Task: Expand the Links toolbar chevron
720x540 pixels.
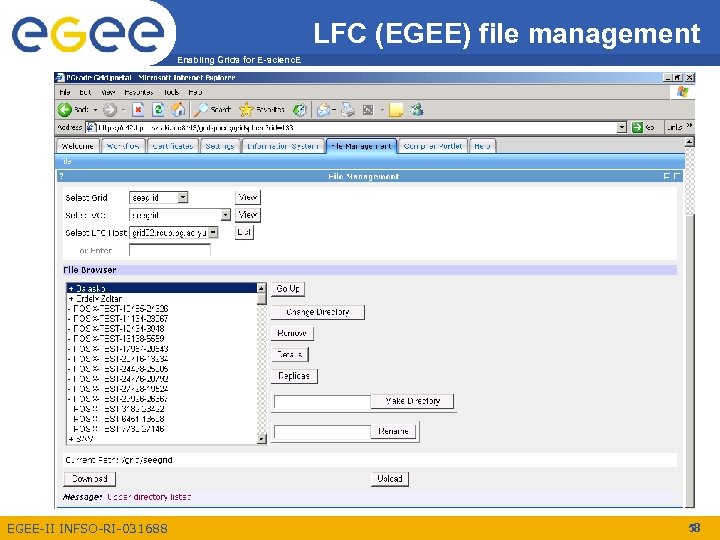Action: click(689, 125)
